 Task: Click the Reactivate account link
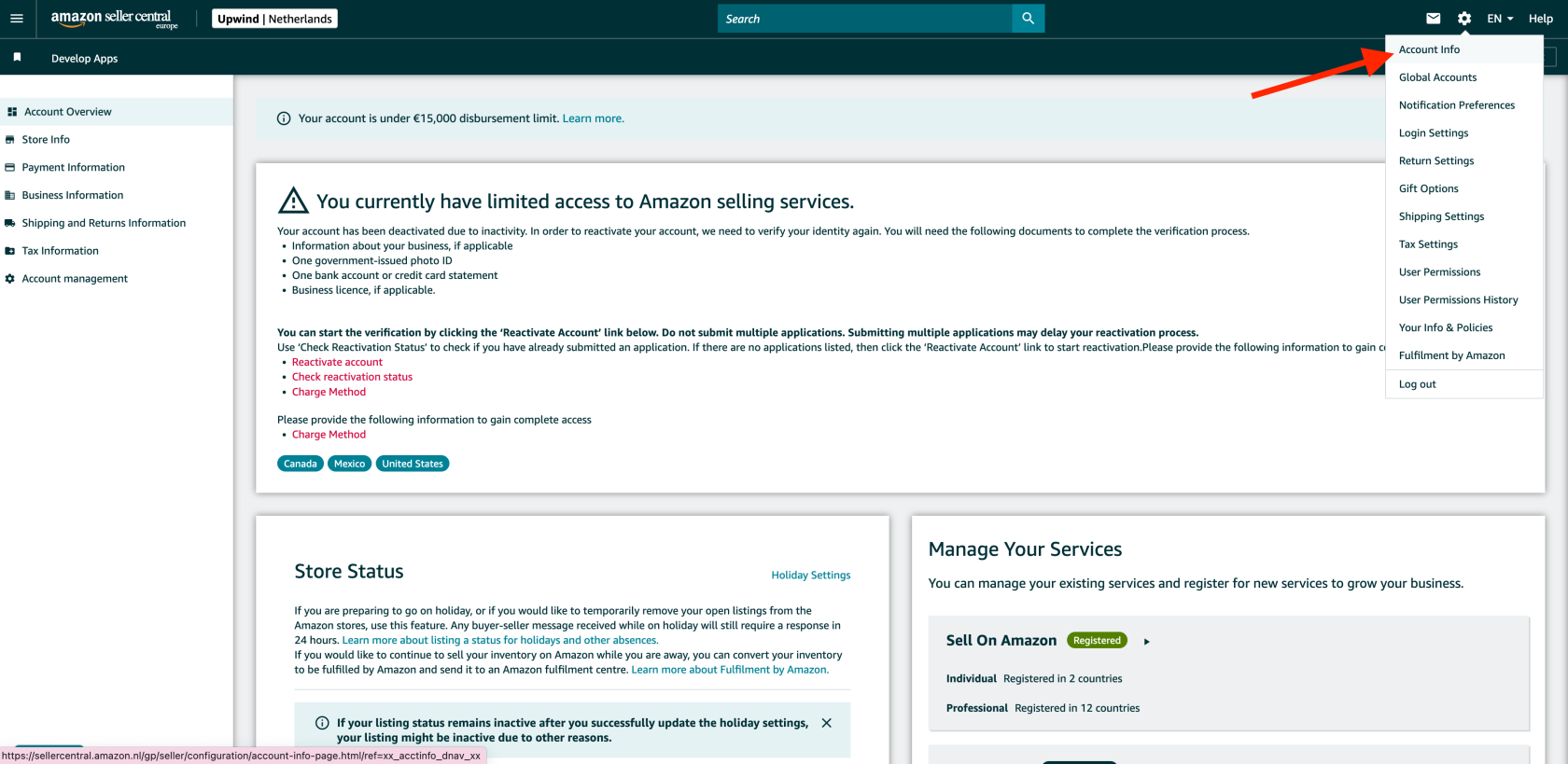point(337,362)
